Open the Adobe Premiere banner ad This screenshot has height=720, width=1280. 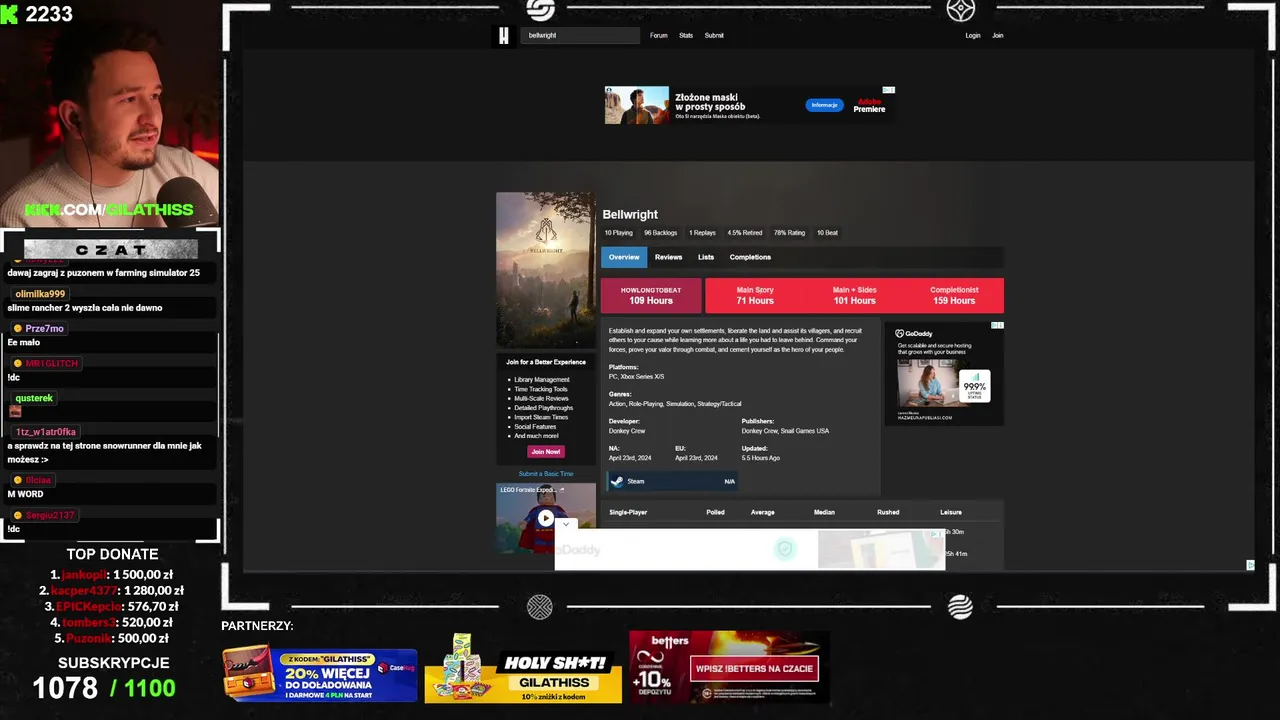pyautogui.click(x=750, y=105)
